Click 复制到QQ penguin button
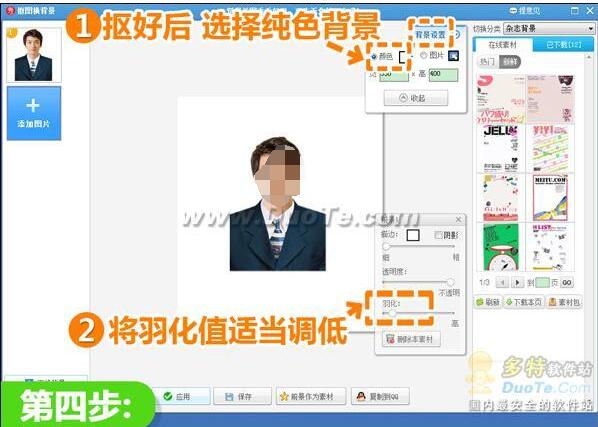 (380, 396)
